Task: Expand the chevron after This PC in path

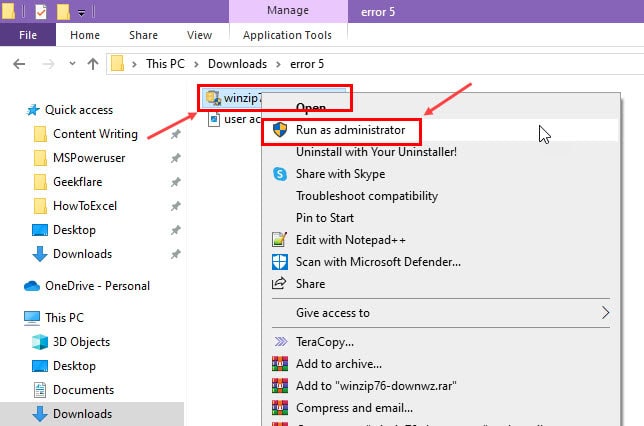Action: tap(196, 64)
